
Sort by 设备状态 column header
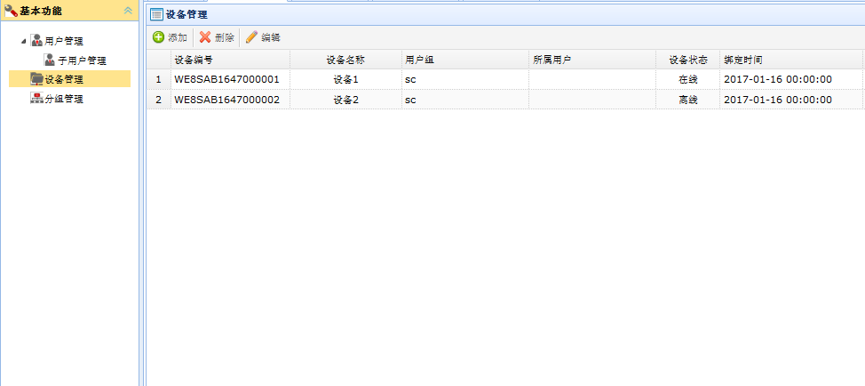pos(688,60)
